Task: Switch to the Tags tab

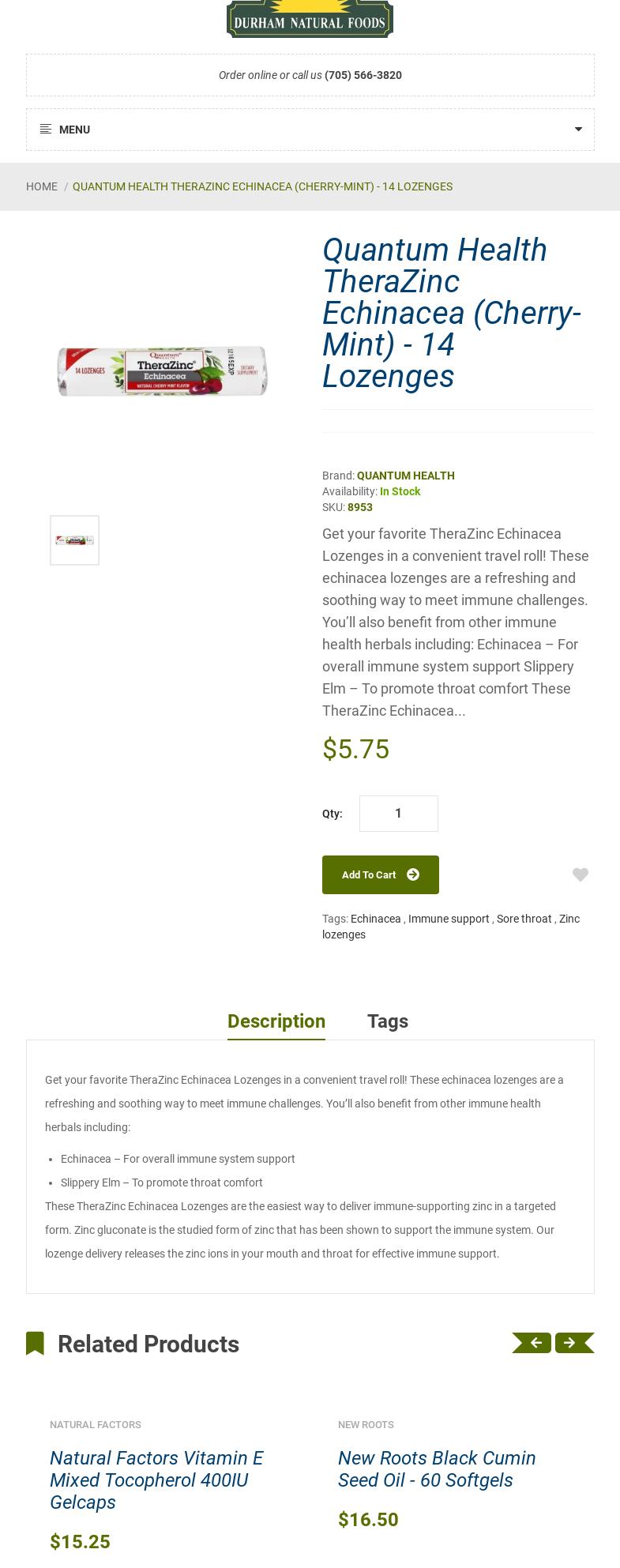Action: (387, 1021)
